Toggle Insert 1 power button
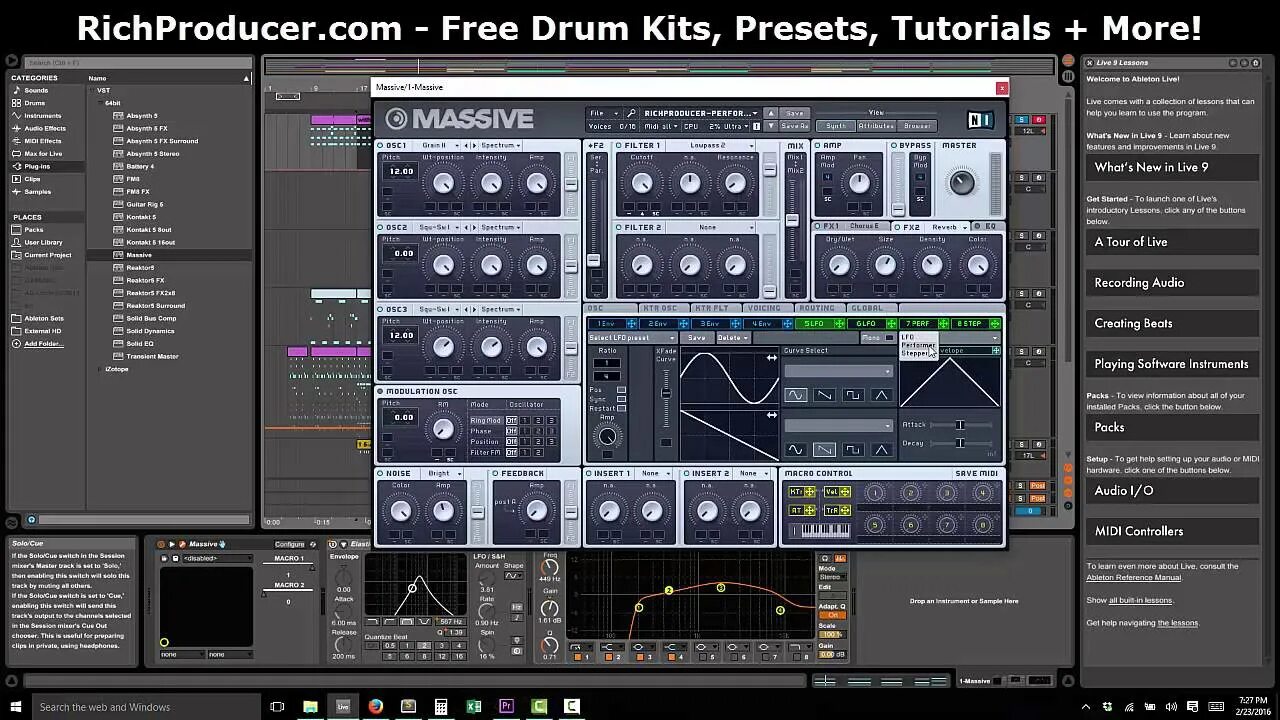 [x=589, y=474]
